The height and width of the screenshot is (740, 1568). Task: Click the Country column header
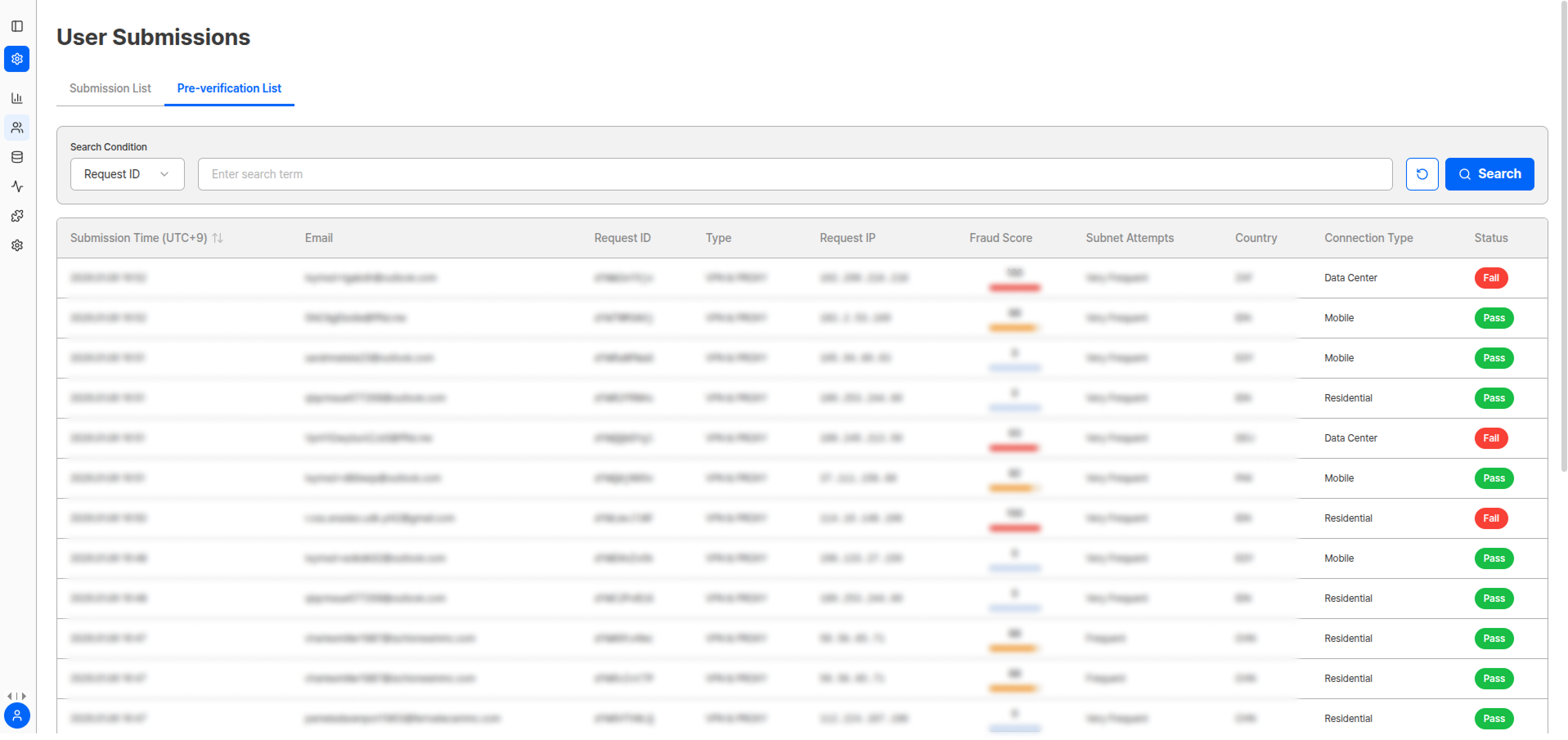pyautogui.click(x=1256, y=238)
